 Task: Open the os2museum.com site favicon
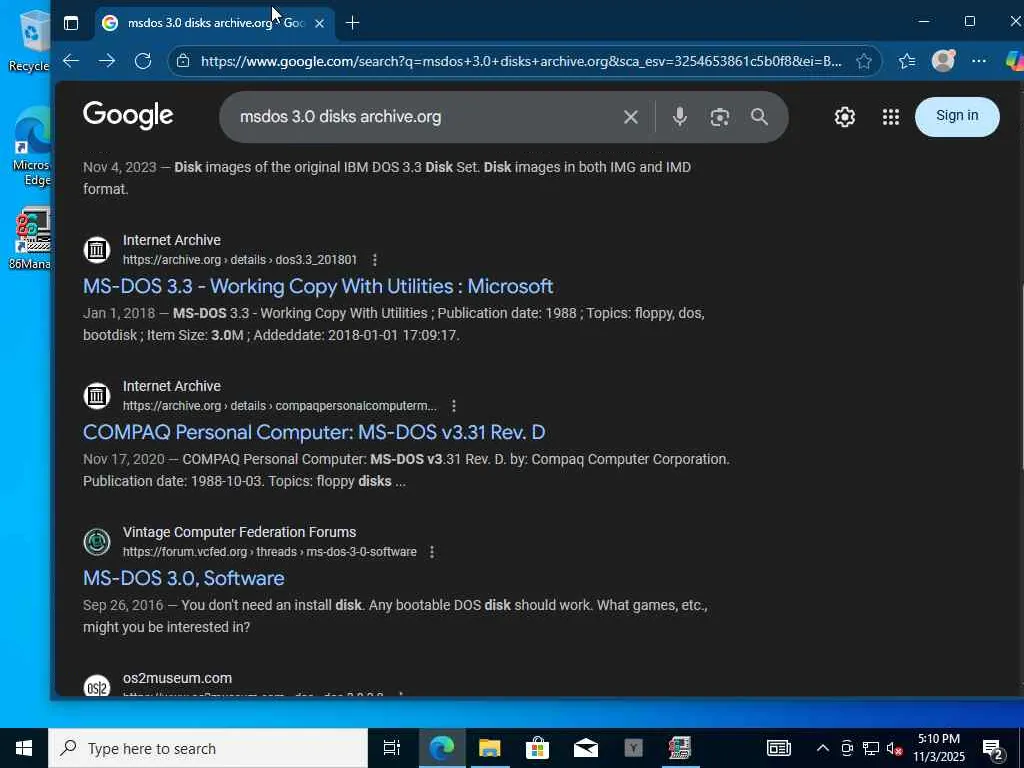point(97,686)
